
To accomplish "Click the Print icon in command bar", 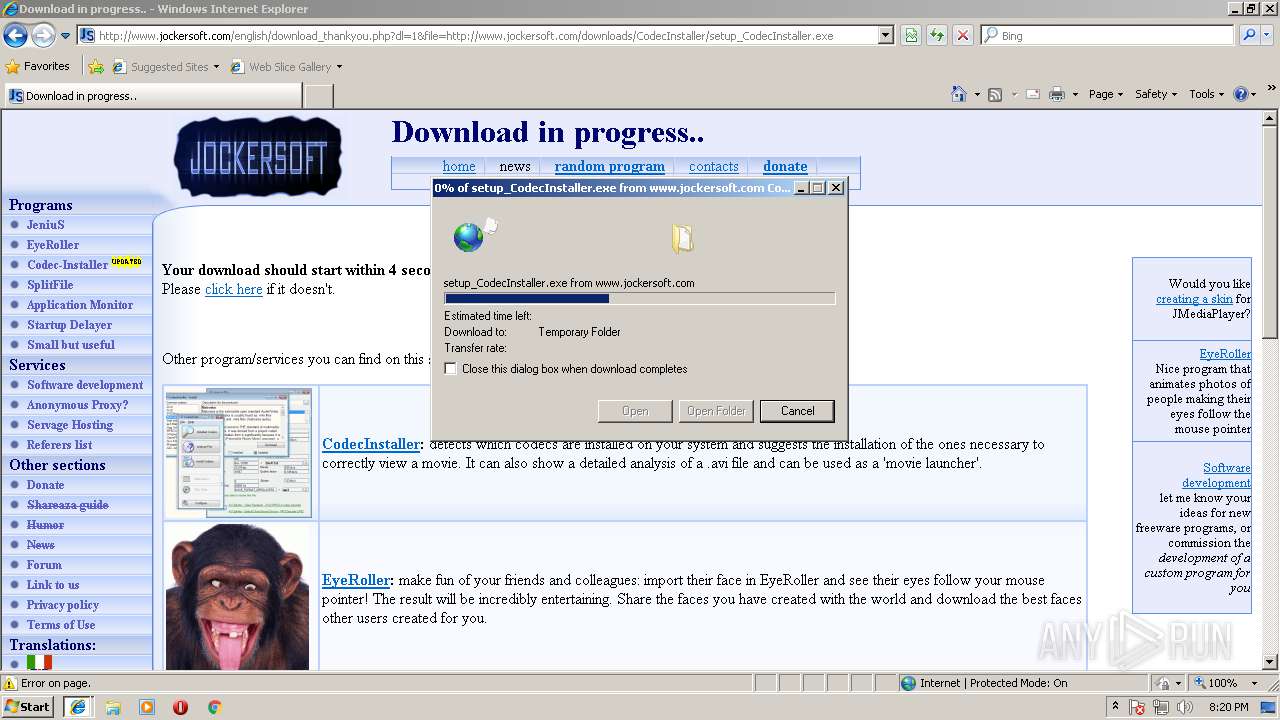I will tap(1058, 94).
